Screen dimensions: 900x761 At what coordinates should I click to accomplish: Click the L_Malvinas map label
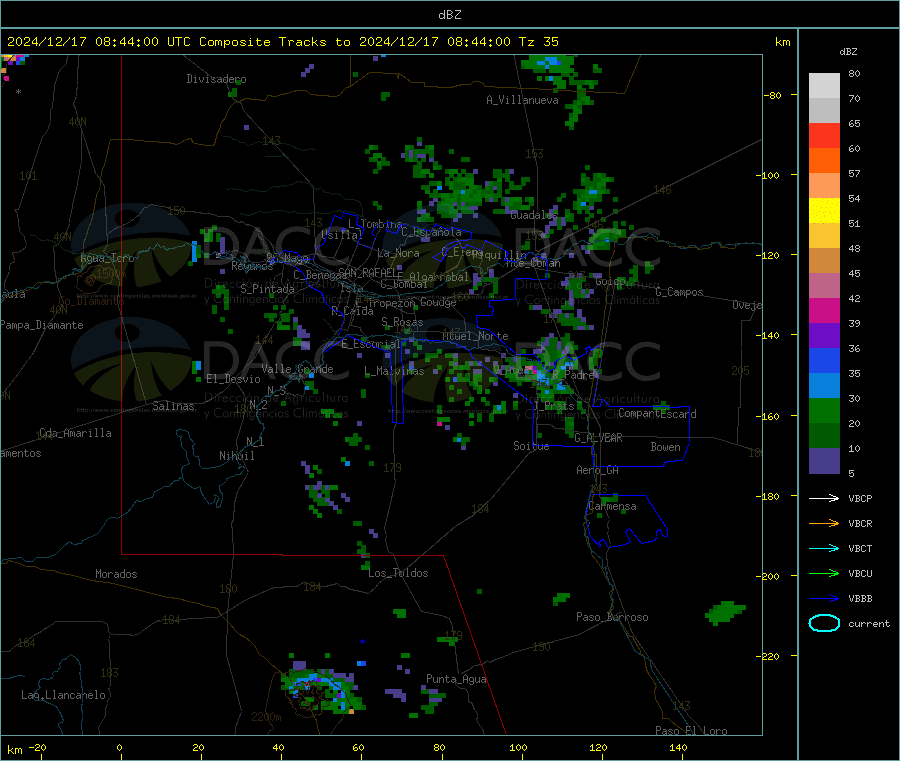pos(394,371)
